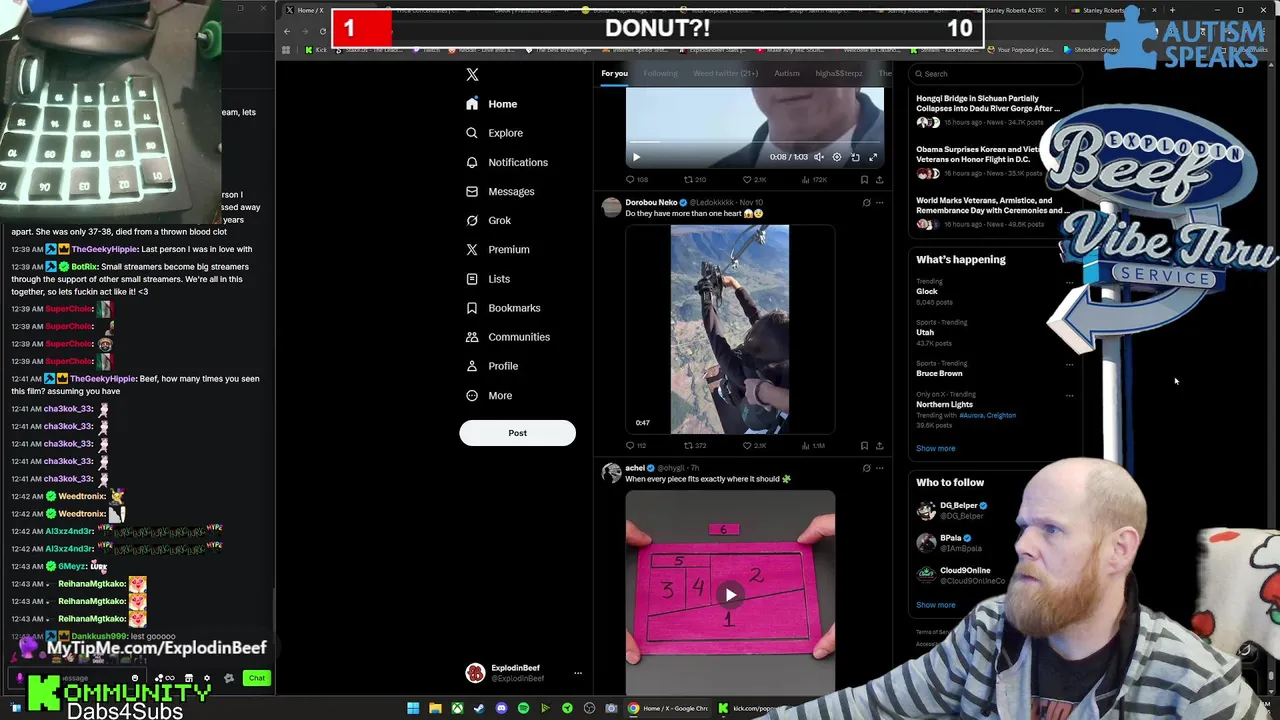Open Spotify from taskbar
Viewport: 1280px width, 720px height.
[x=523, y=708]
